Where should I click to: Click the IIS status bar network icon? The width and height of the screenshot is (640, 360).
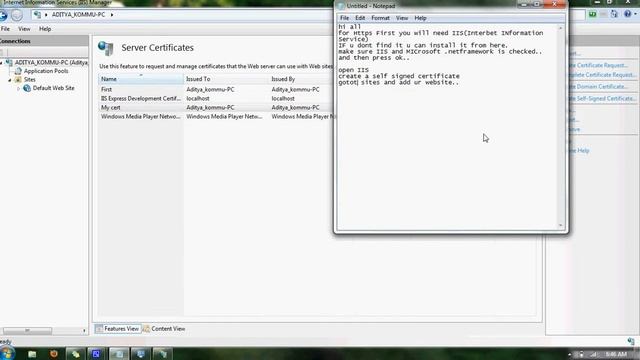click(x=631, y=341)
